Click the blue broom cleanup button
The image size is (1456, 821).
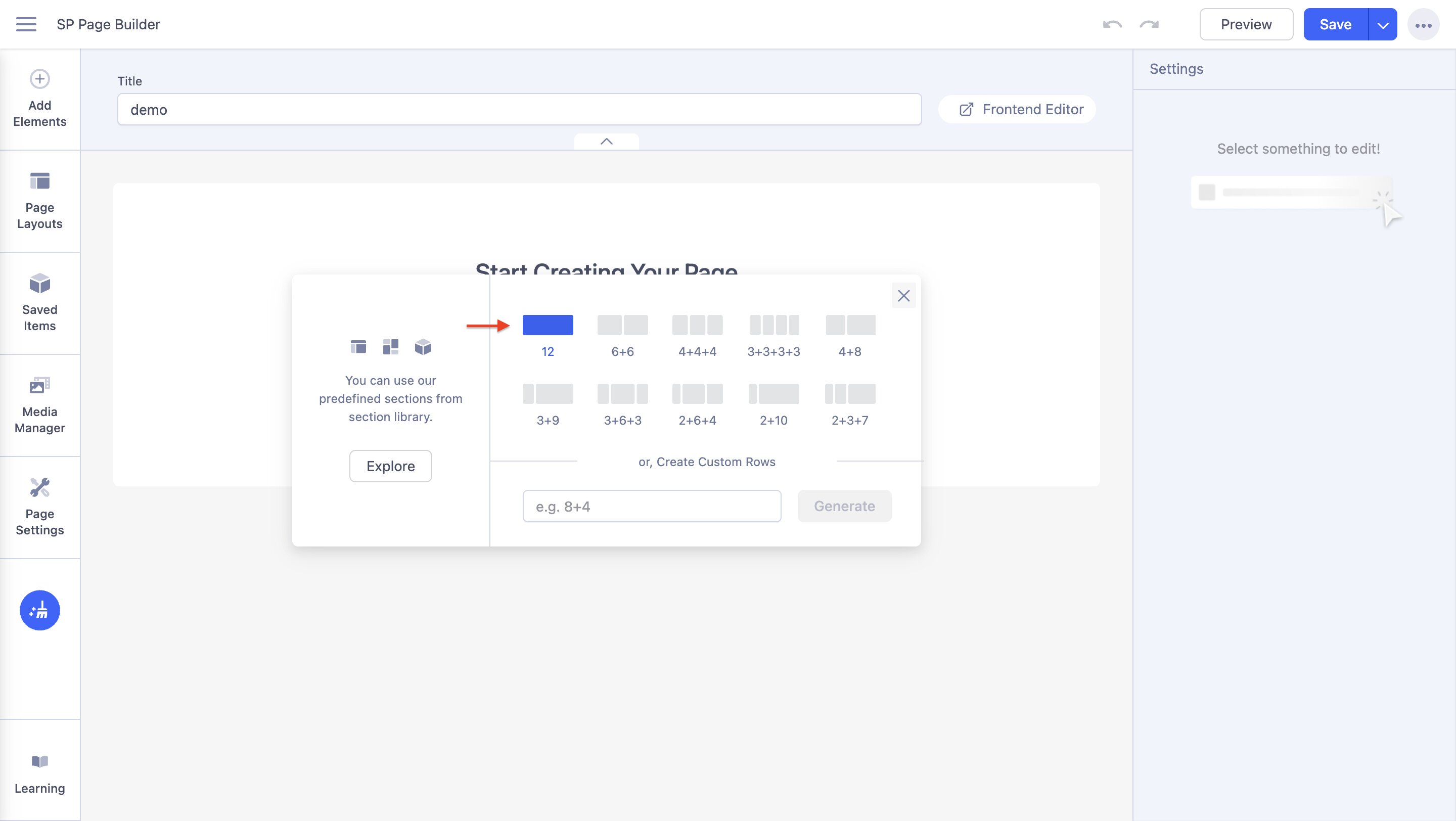click(39, 610)
